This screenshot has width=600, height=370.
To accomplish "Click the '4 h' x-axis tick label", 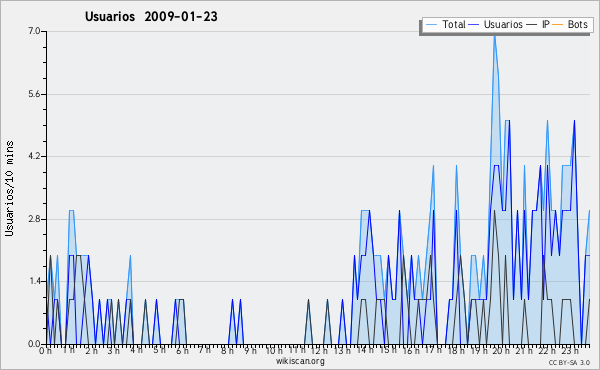I will click(x=136, y=350).
